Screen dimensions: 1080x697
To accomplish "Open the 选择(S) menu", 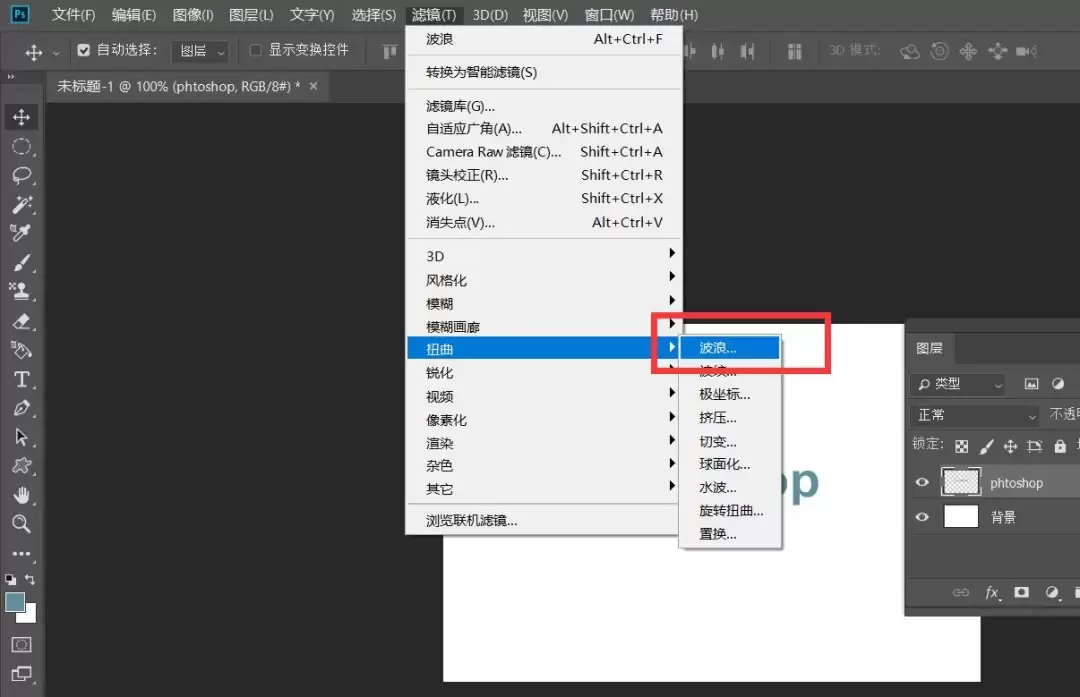I will click(374, 14).
